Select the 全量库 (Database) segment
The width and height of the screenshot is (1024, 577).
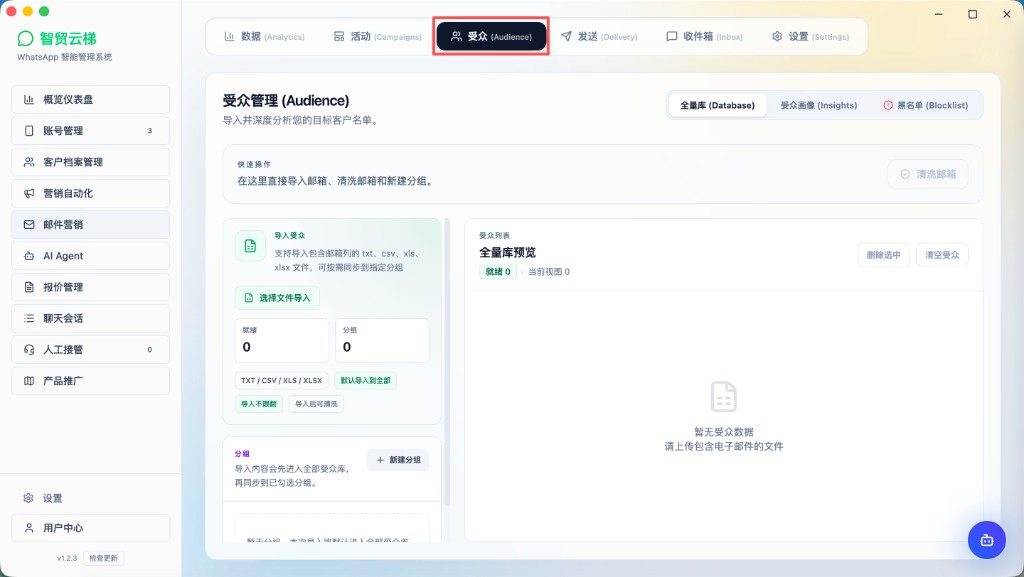tap(717, 105)
